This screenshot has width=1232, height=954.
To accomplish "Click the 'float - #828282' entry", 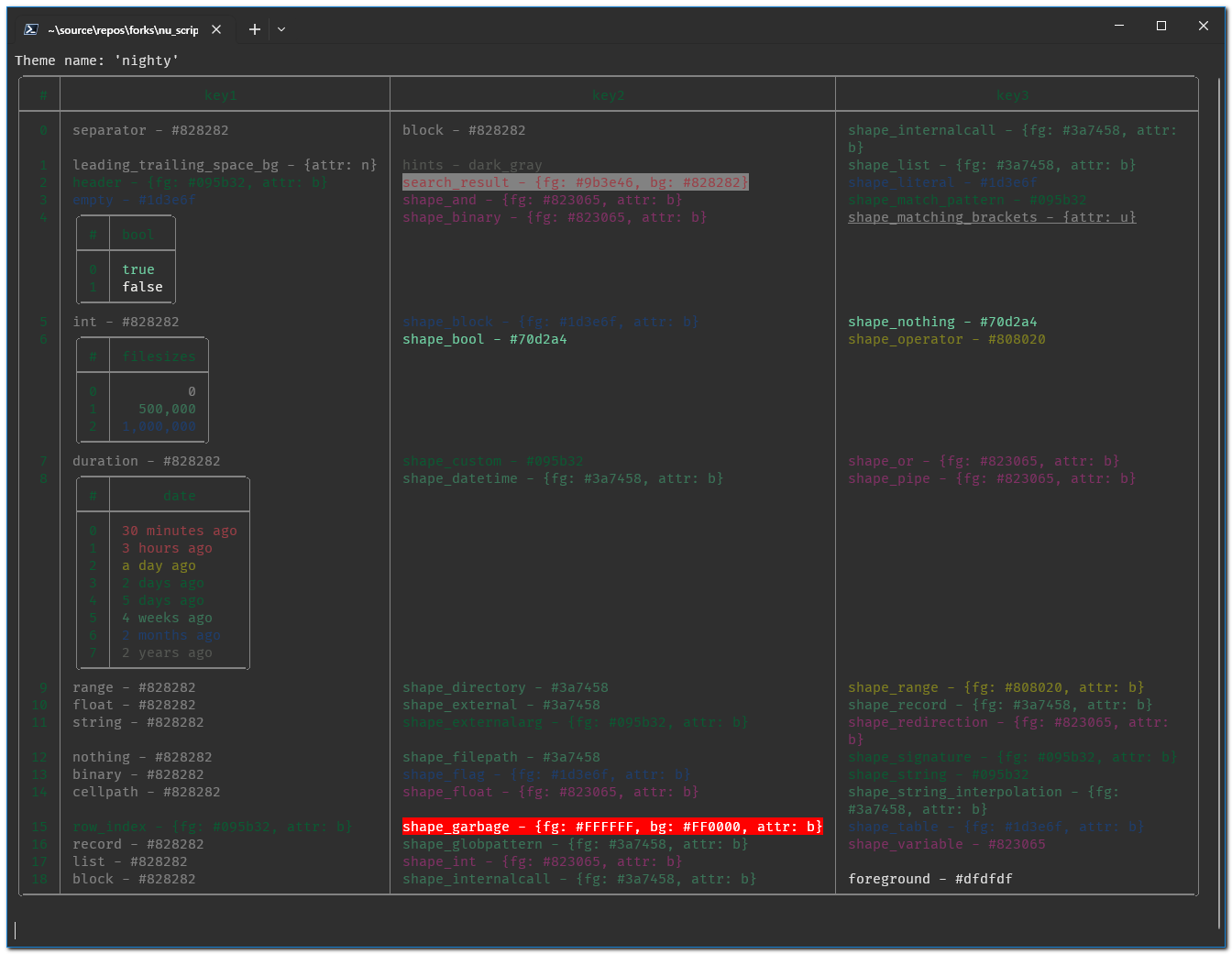I will pos(134,705).
